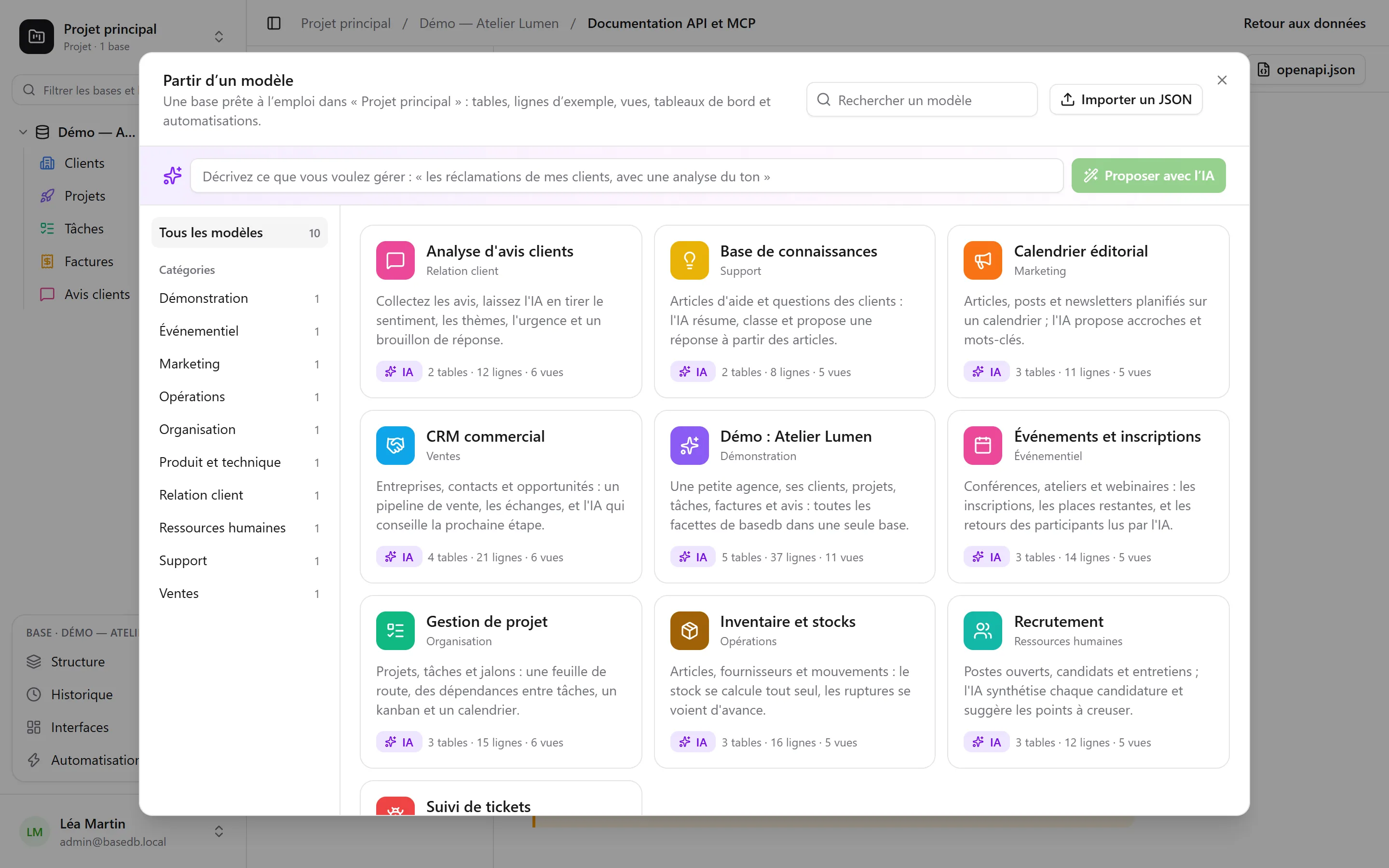Close the Partir d'un modèle dialog
Image resolution: width=1389 pixels, height=868 pixels.
click(x=1222, y=80)
